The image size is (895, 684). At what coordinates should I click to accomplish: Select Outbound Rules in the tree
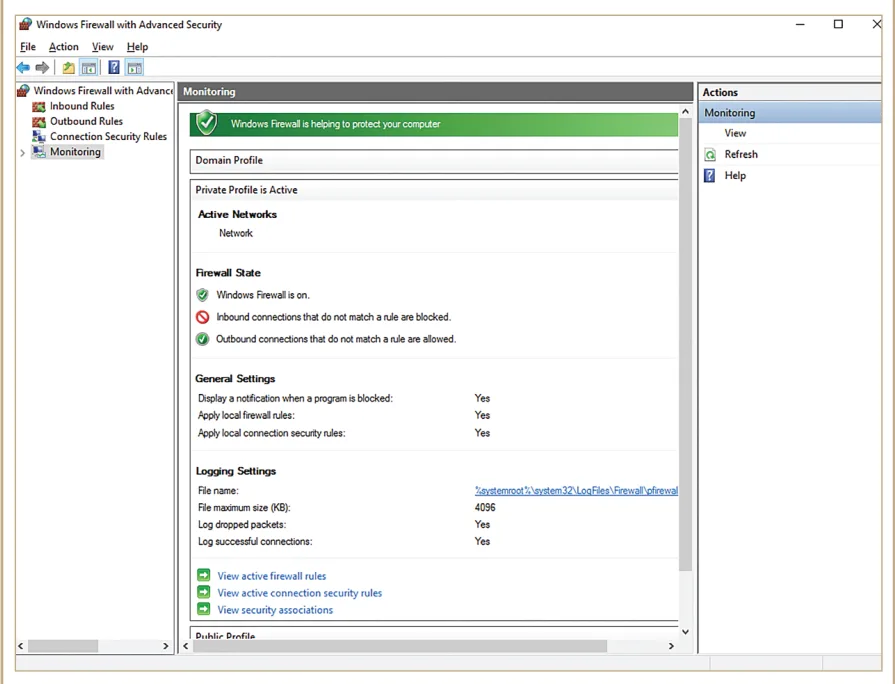tap(86, 122)
